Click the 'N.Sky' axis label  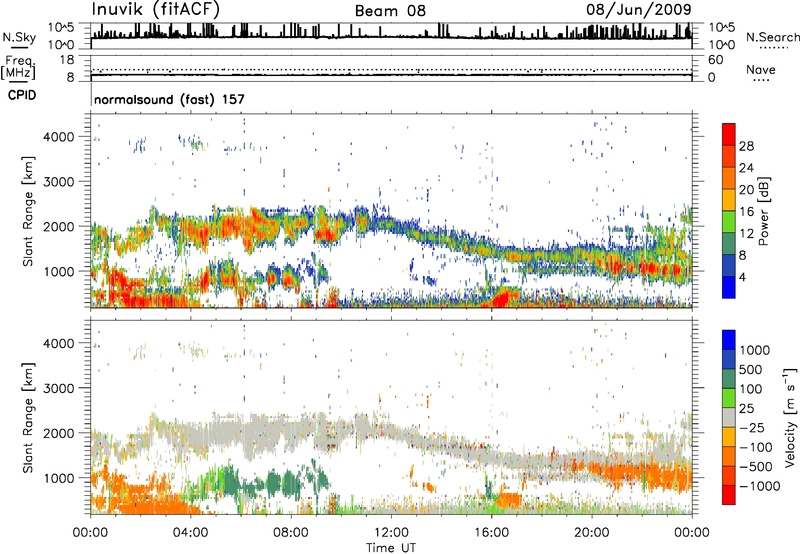click(19, 38)
